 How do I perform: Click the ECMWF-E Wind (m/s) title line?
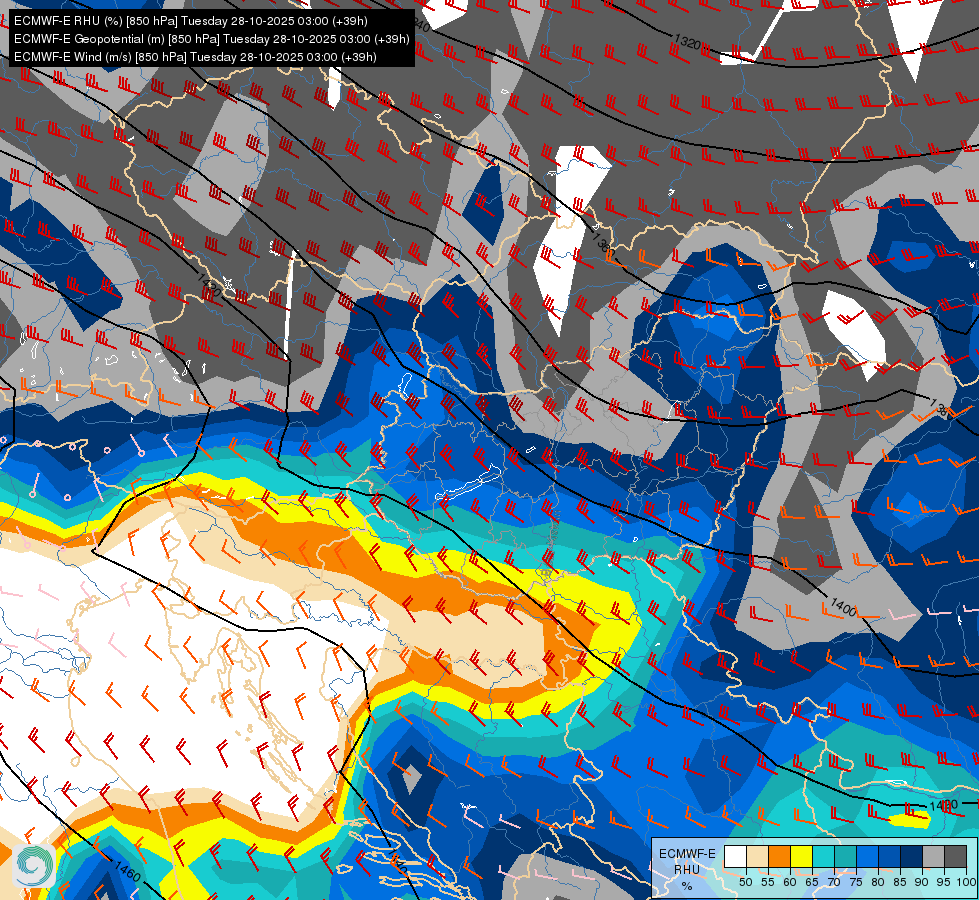click(x=195, y=57)
